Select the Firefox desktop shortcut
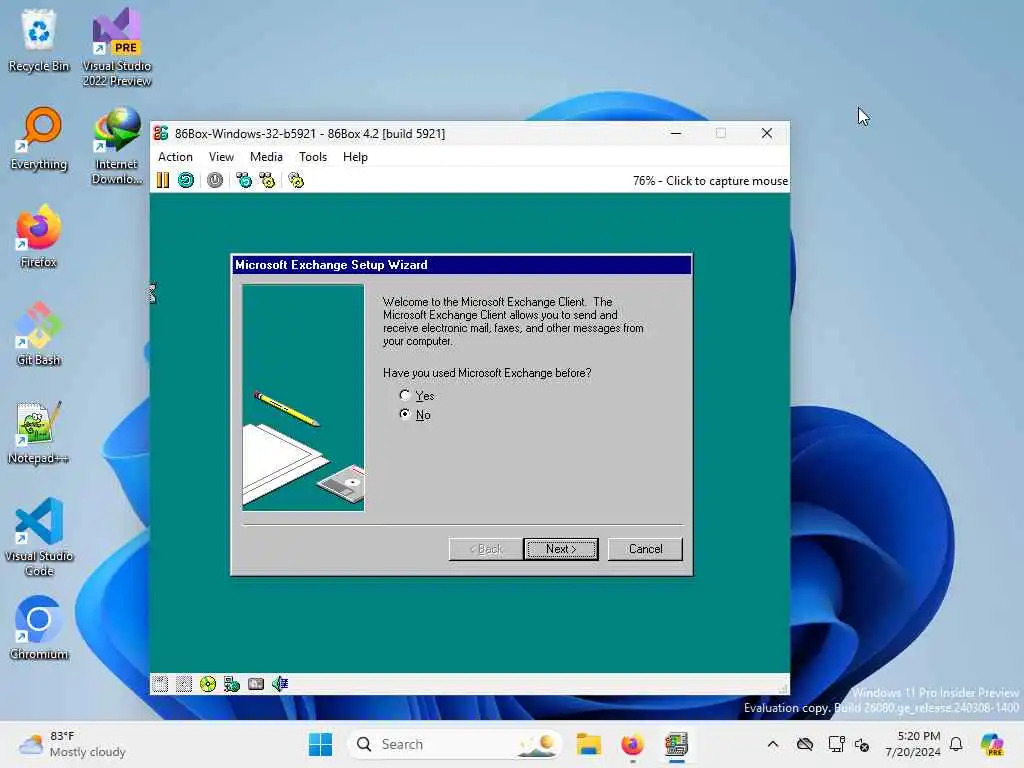 click(39, 236)
